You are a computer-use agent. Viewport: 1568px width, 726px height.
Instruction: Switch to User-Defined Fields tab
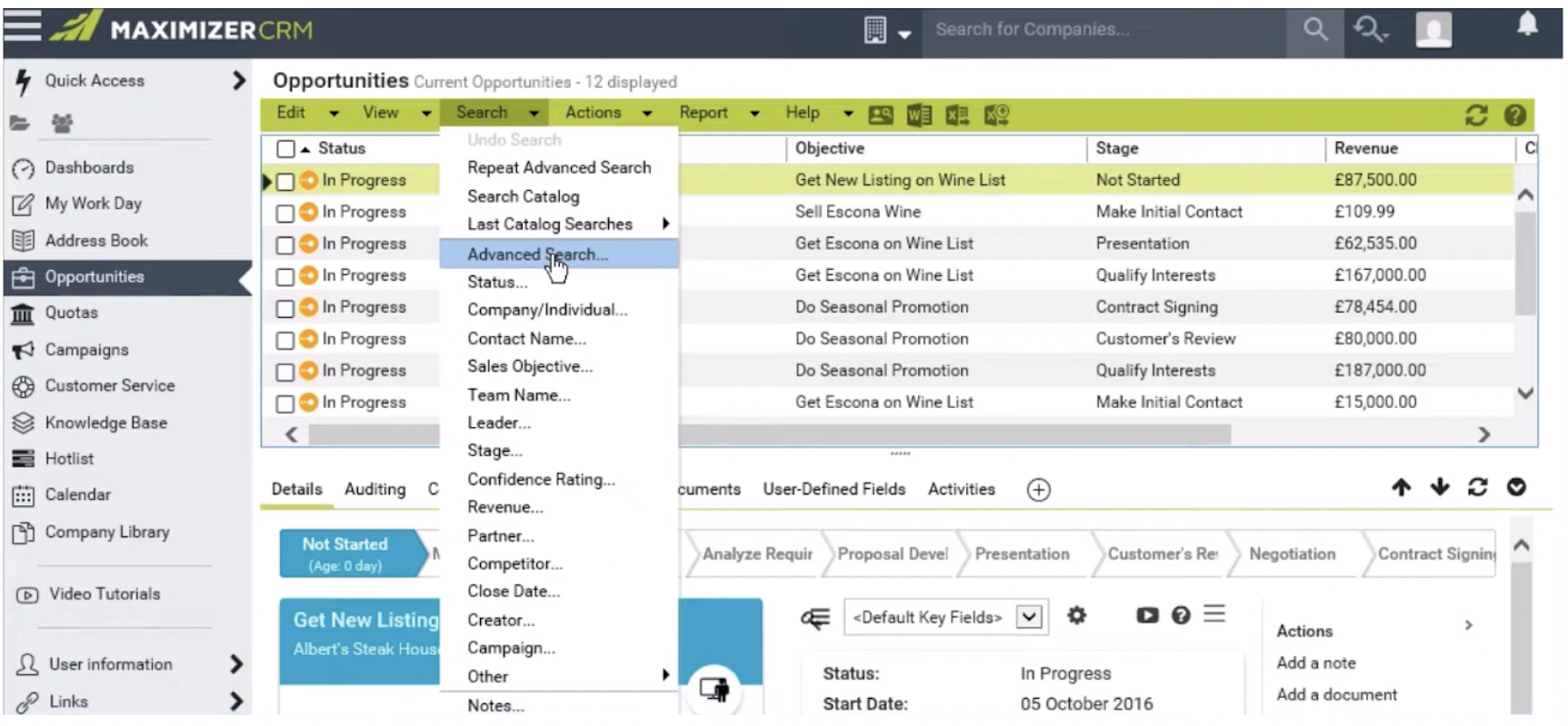coord(834,490)
